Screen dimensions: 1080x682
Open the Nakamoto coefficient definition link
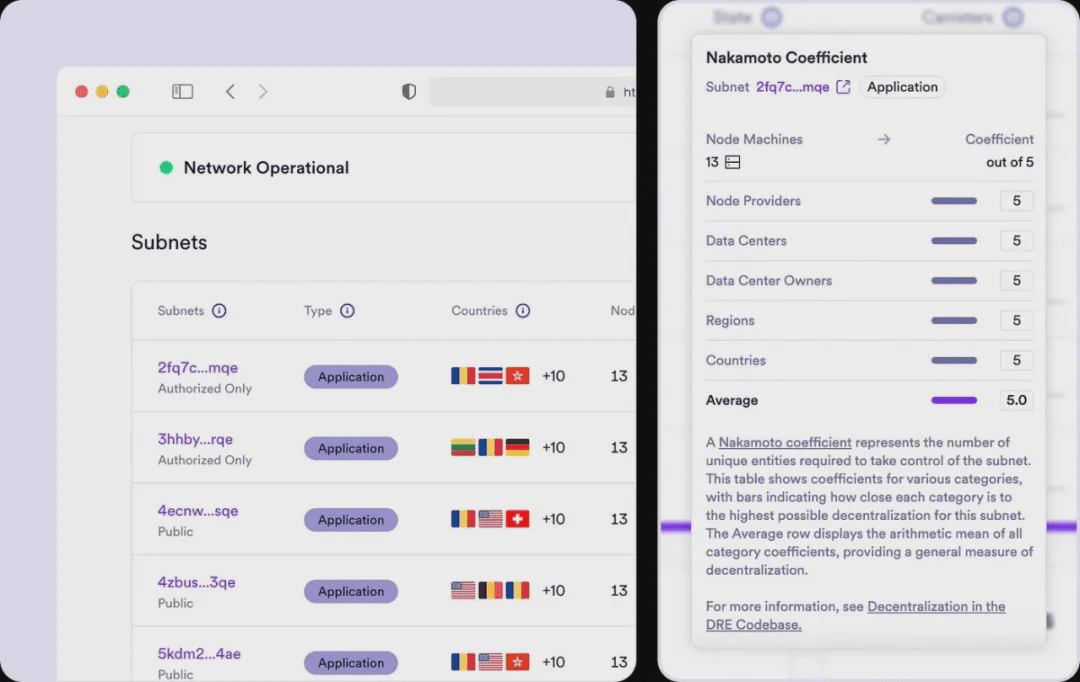(x=785, y=442)
